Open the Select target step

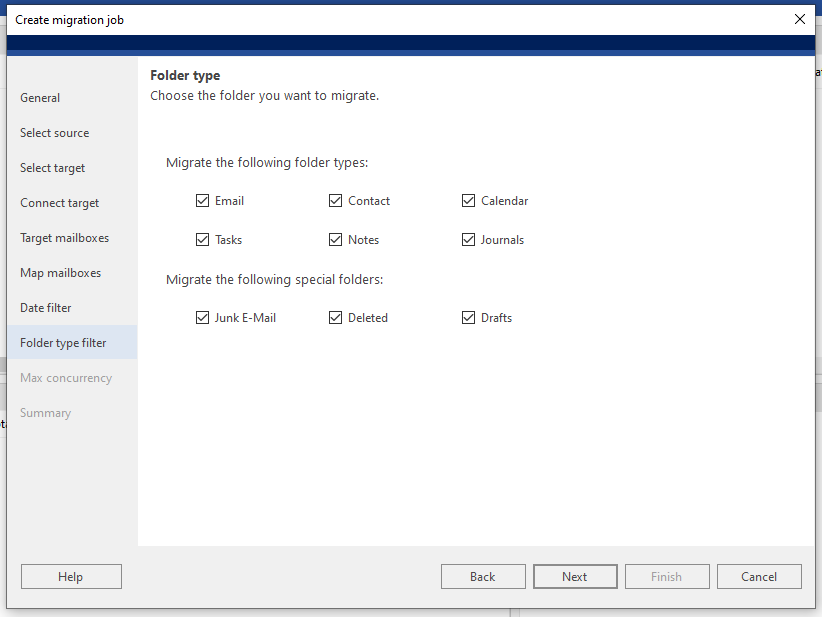[52, 167]
